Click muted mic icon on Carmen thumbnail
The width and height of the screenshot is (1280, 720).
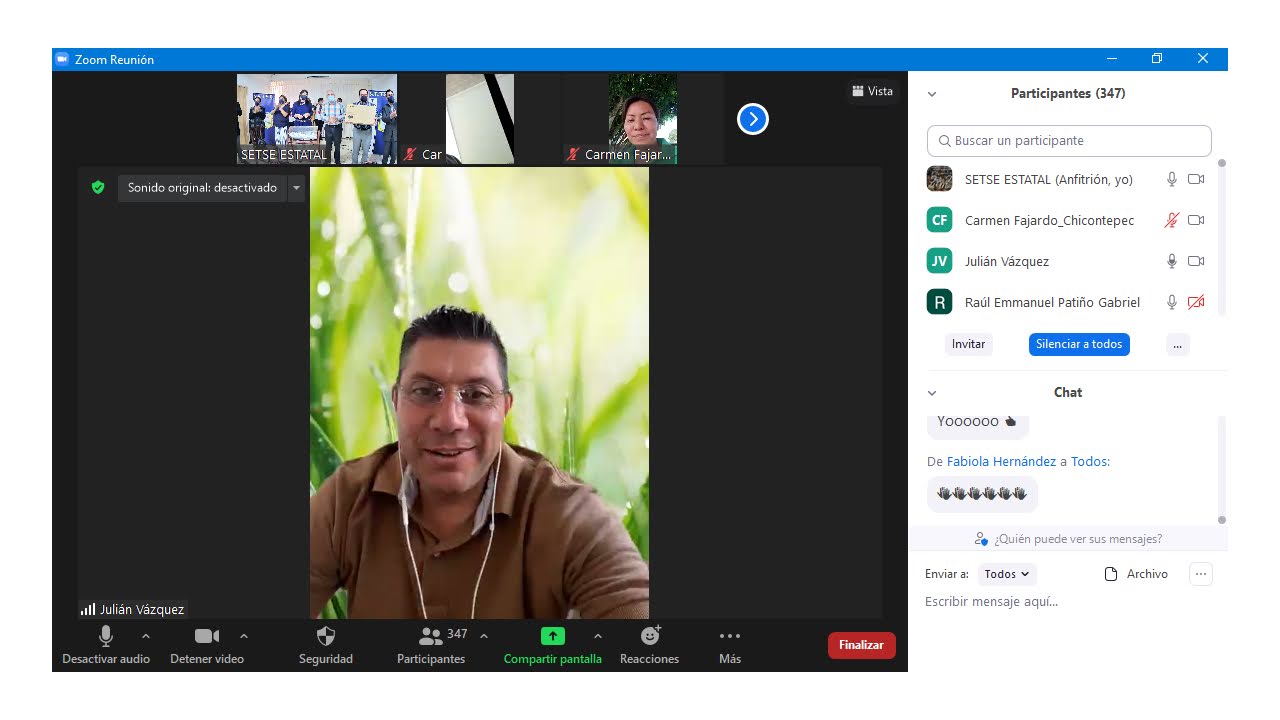573,155
